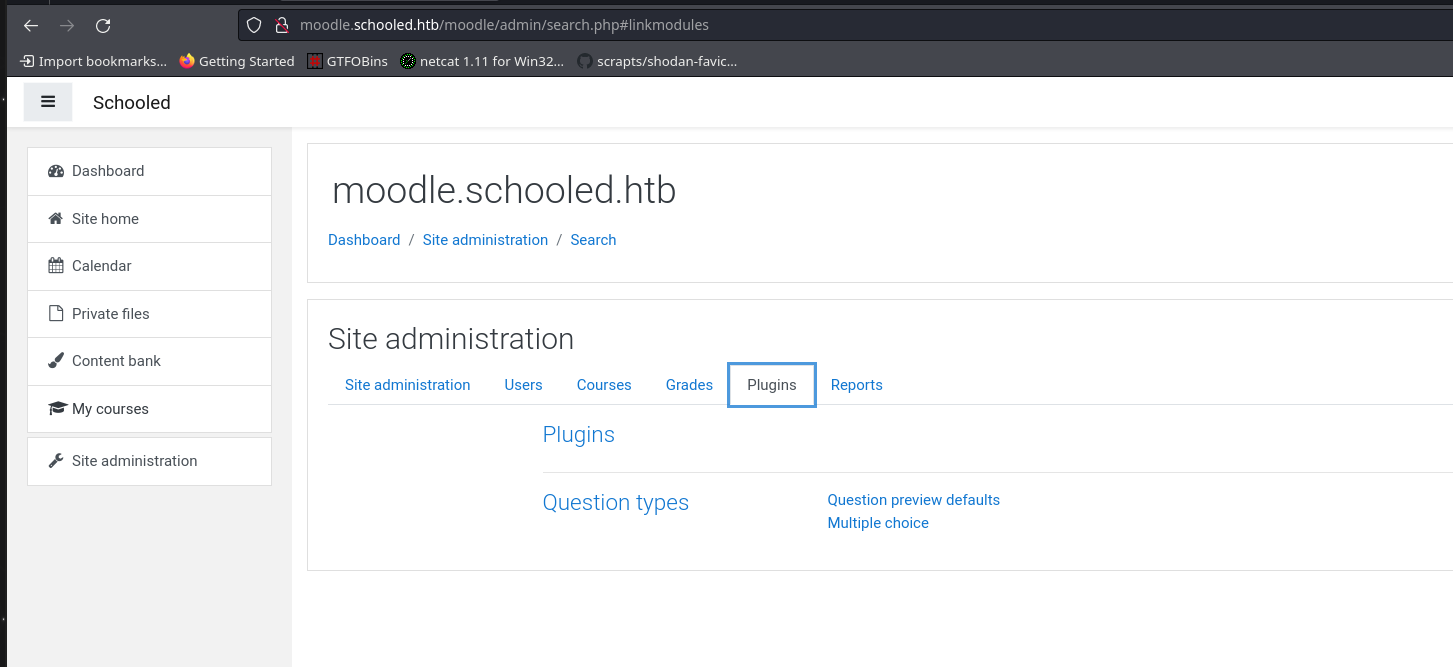Viewport: 1453px width, 667px height.
Task: Click the Search breadcrumb link
Action: pyautogui.click(x=593, y=240)
